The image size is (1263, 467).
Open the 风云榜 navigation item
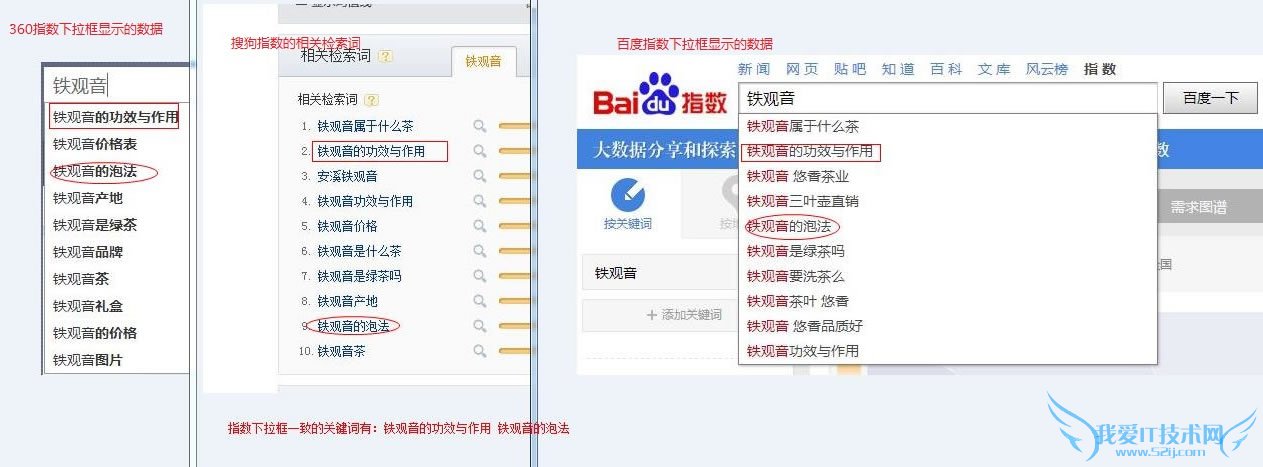point(1047,69)
